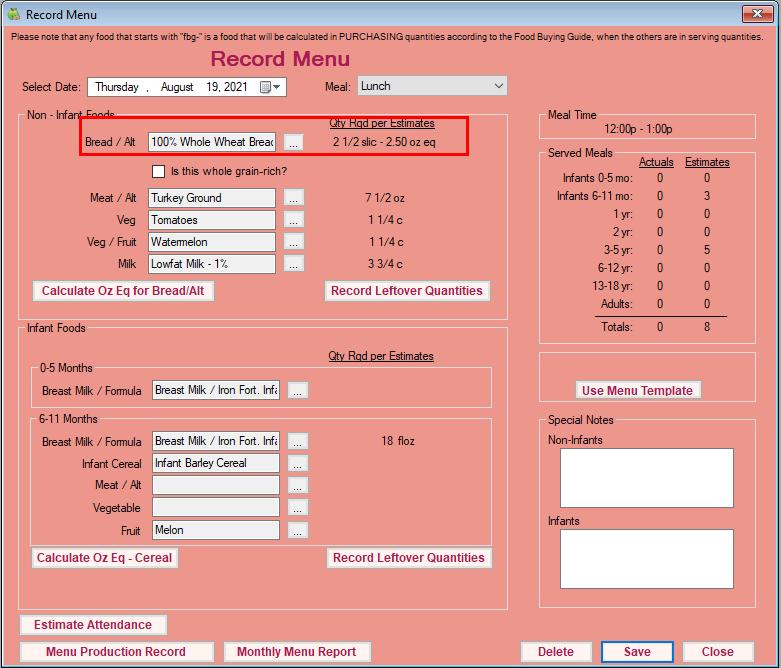Click the Melon fruit field
This screenshot has width=781, height=668.
(x=216, y=530)
